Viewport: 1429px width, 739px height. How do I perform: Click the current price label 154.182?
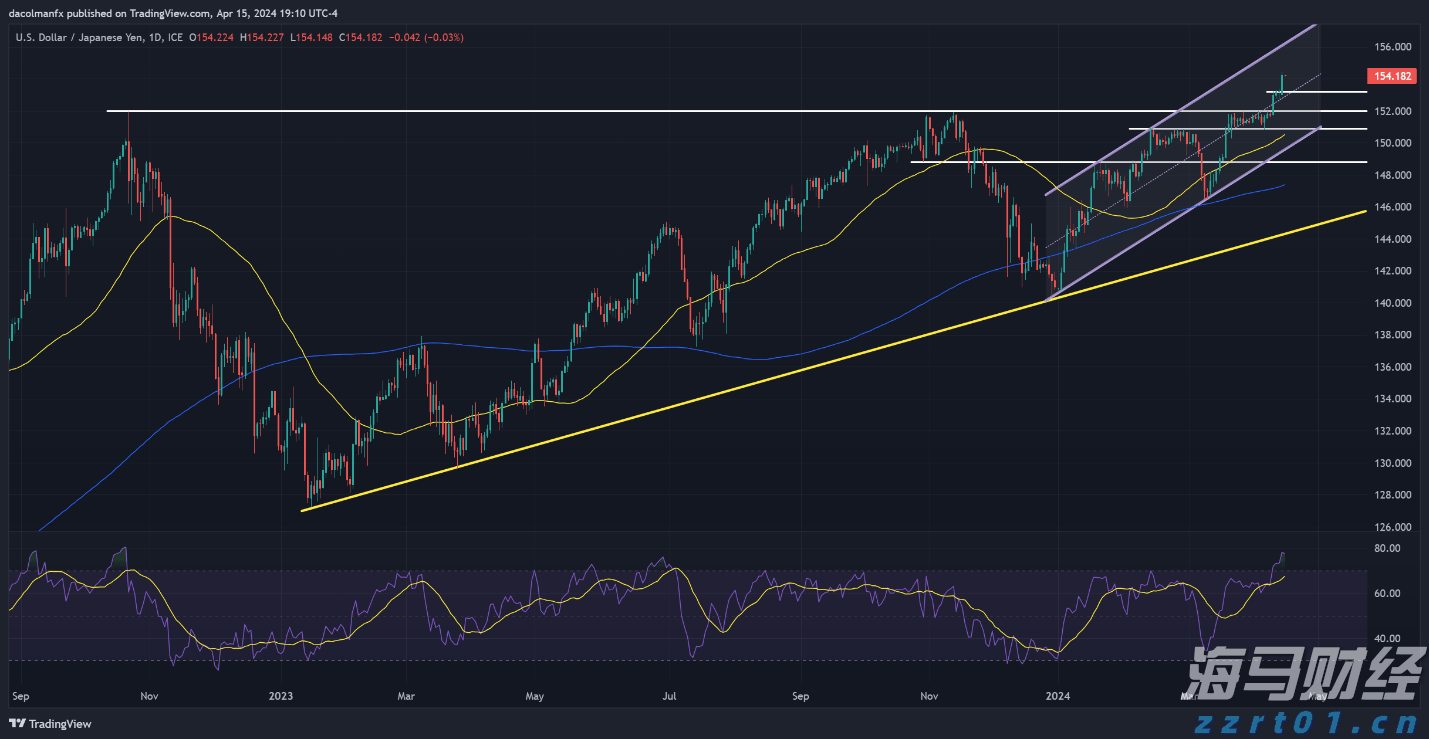click(1390, 75)
